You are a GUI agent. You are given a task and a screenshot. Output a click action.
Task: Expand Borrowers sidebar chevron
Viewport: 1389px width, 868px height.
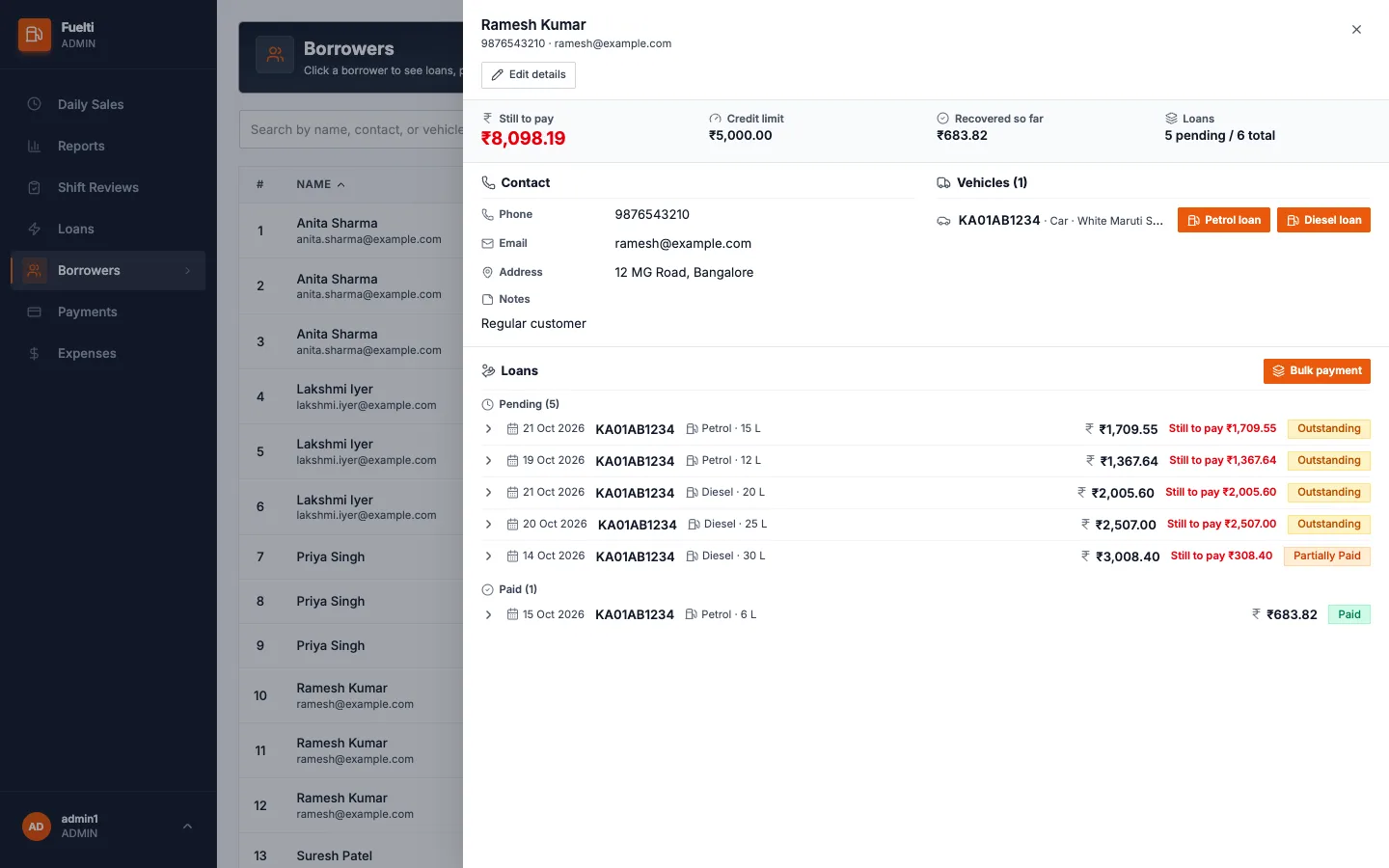click(x=187, y=271)
